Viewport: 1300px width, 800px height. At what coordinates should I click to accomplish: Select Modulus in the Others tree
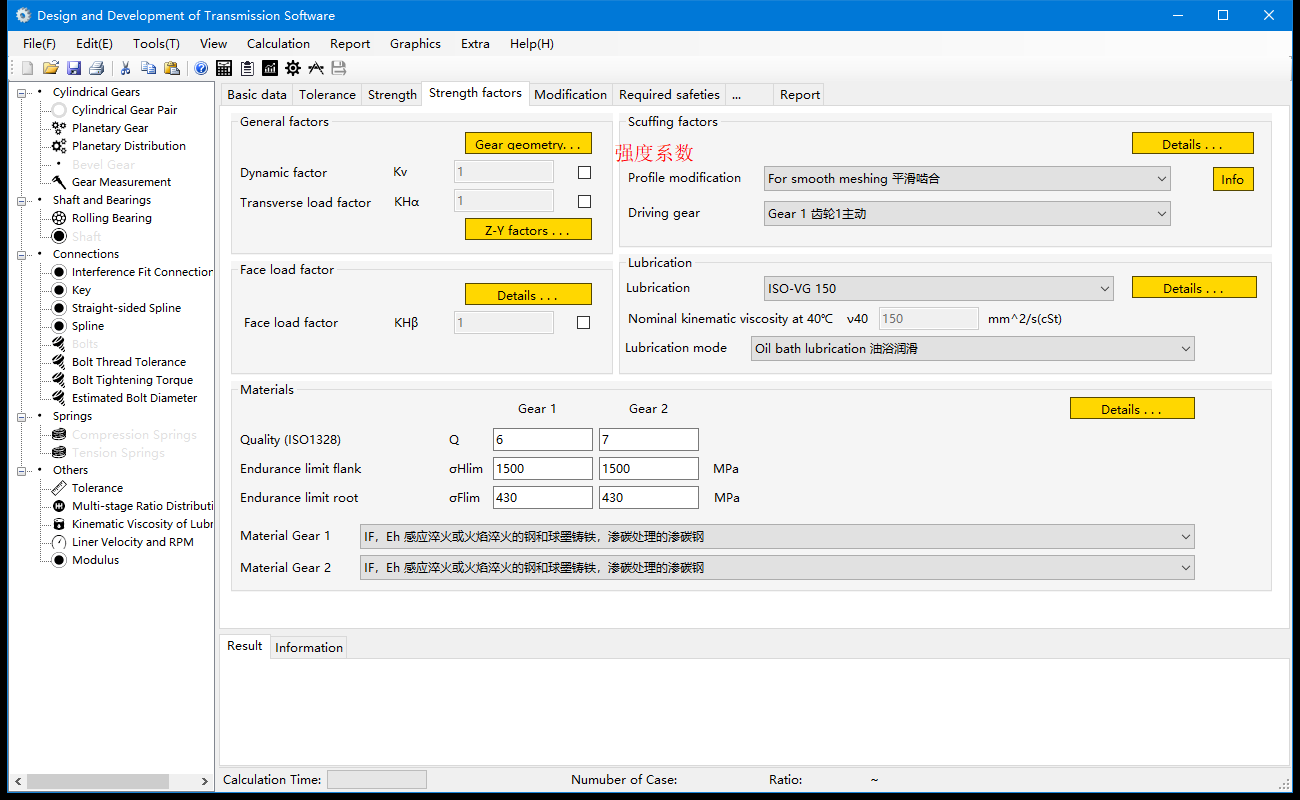click(x=95, y=560)
